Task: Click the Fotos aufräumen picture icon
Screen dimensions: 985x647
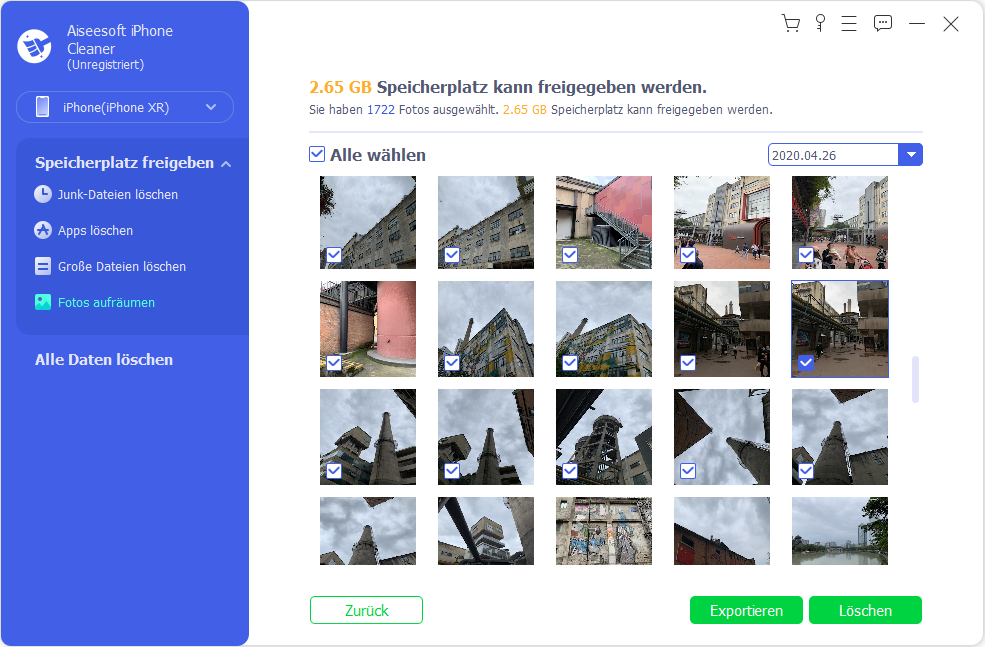Action: tap(43, 302)
